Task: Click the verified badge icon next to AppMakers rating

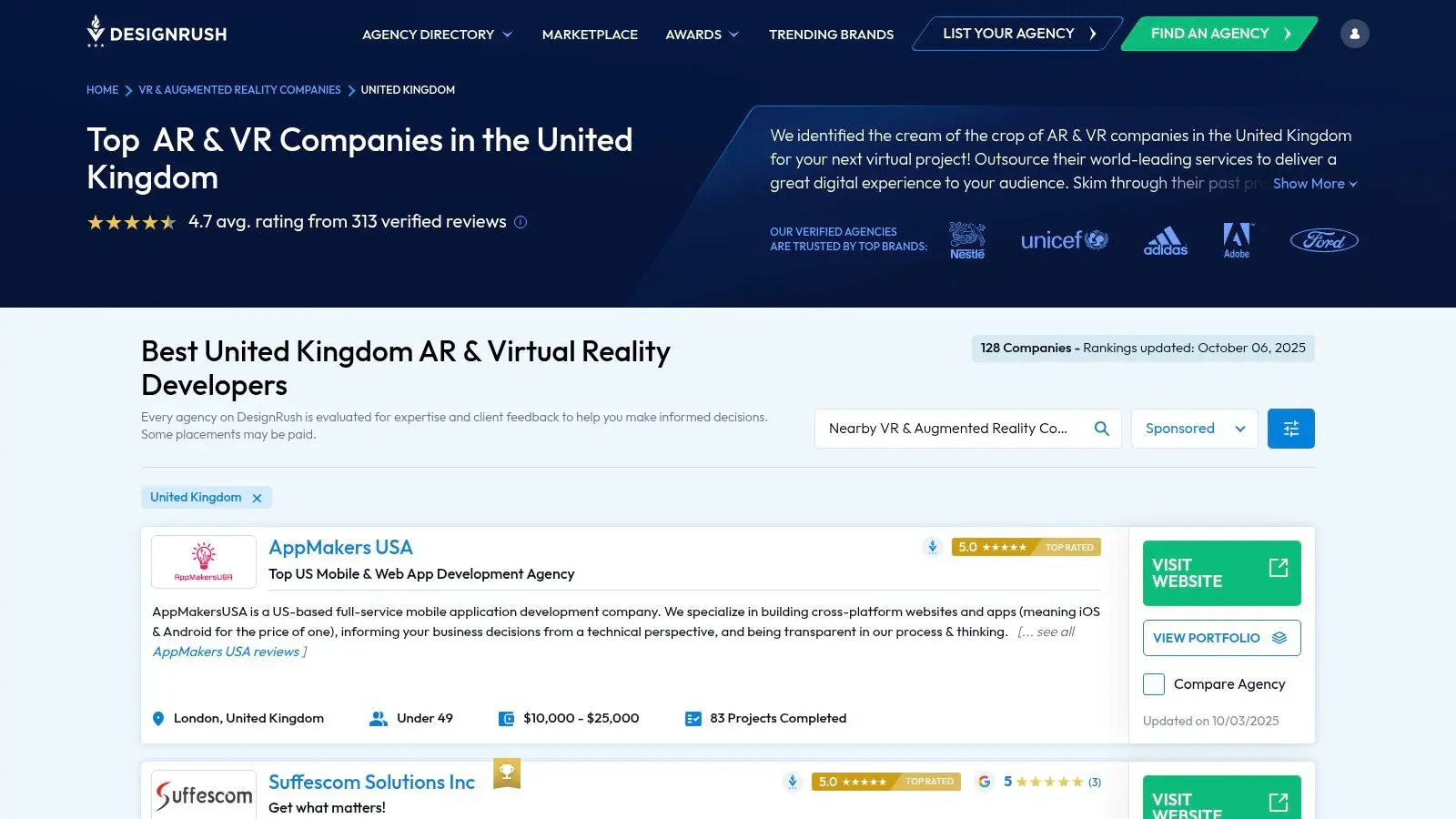Action: (932, 547)
